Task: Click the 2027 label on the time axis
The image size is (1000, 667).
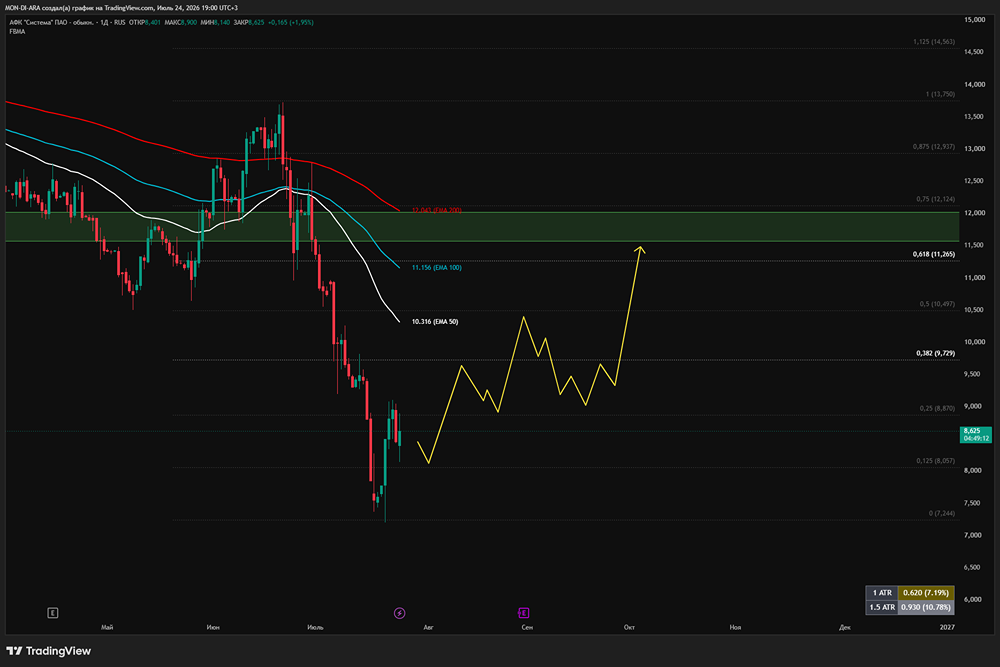Action: click(x=947, y=627)
